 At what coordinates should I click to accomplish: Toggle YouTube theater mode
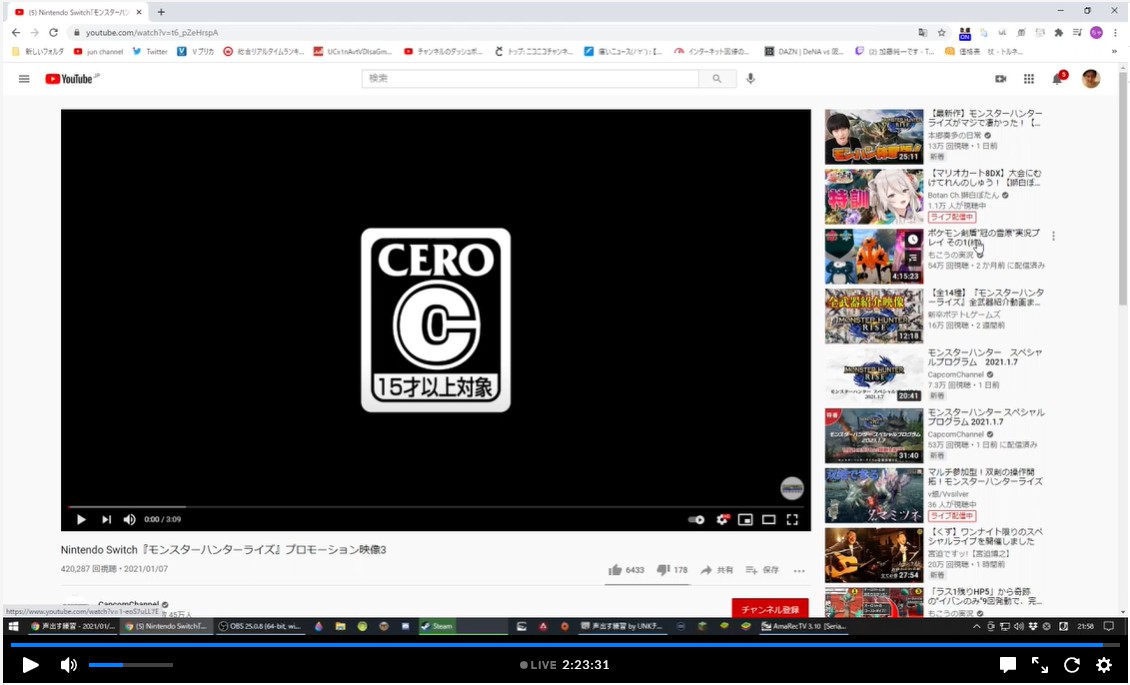769,519
